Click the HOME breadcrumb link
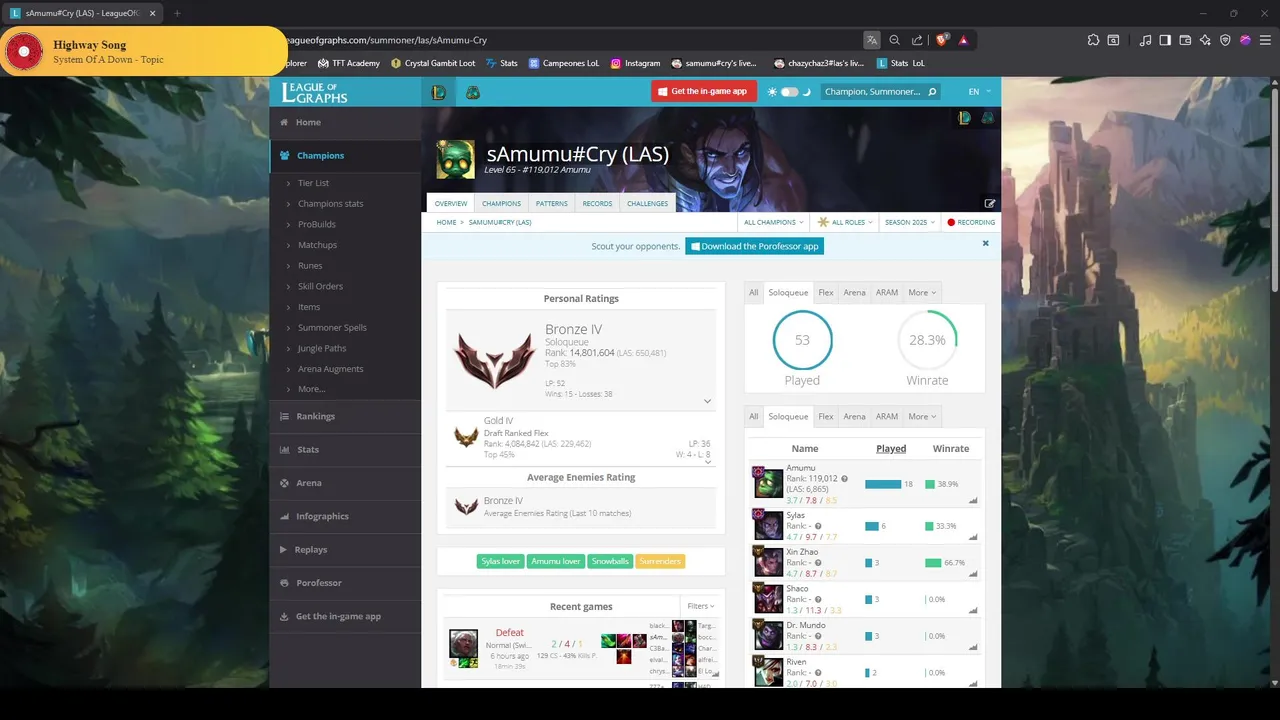This screenshot has height=720, width=1280. tap(446, 222)
